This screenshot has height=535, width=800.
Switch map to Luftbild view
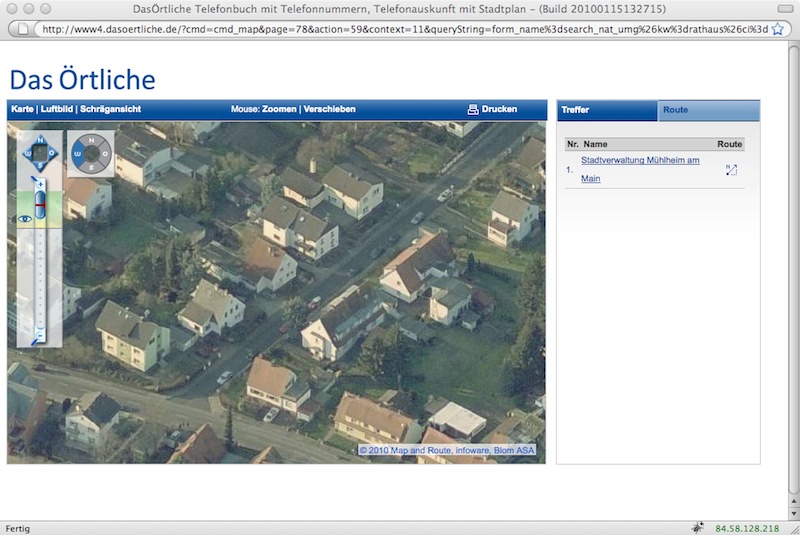[56, 109]
